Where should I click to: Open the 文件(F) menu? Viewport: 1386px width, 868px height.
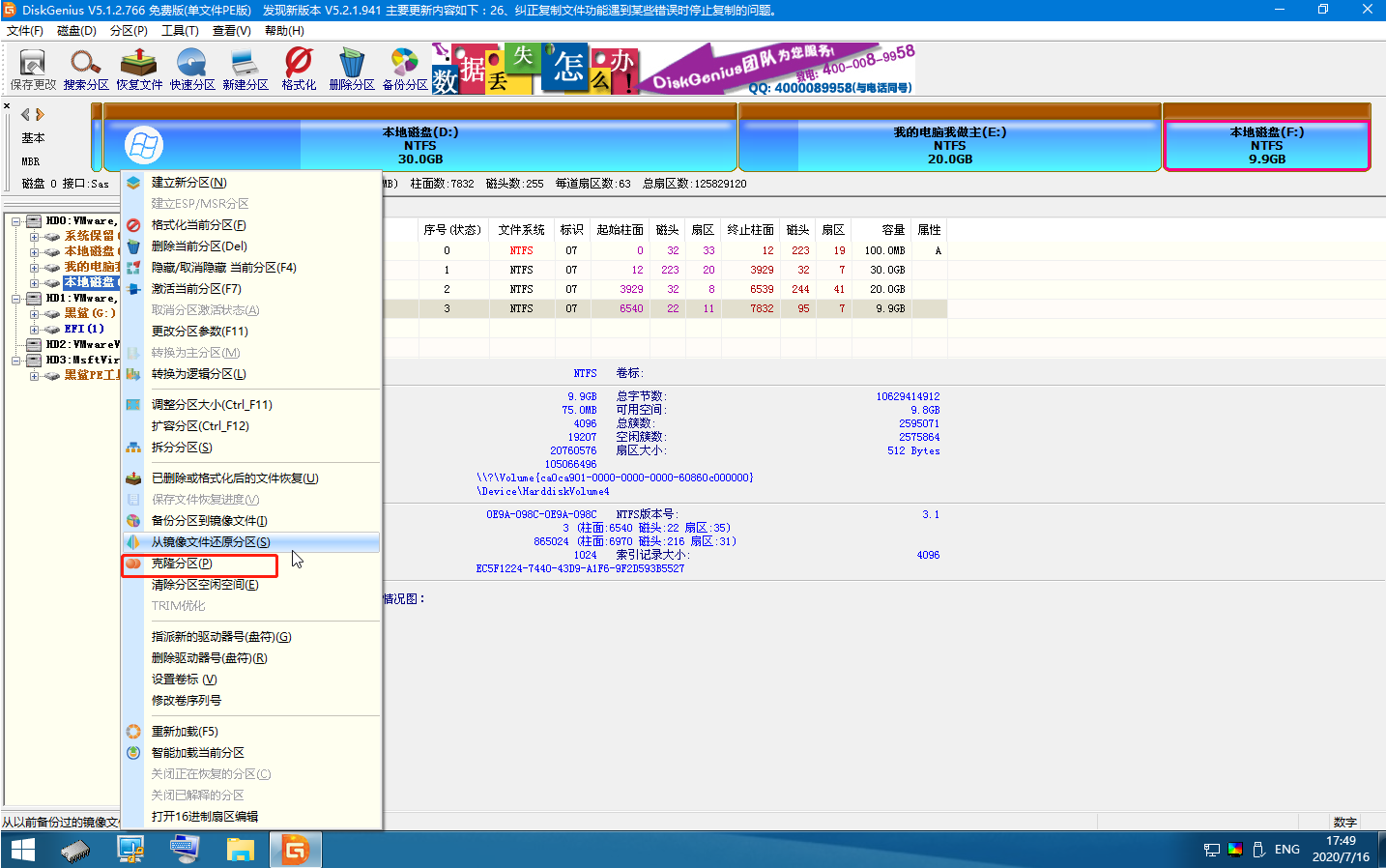[25, 31]
